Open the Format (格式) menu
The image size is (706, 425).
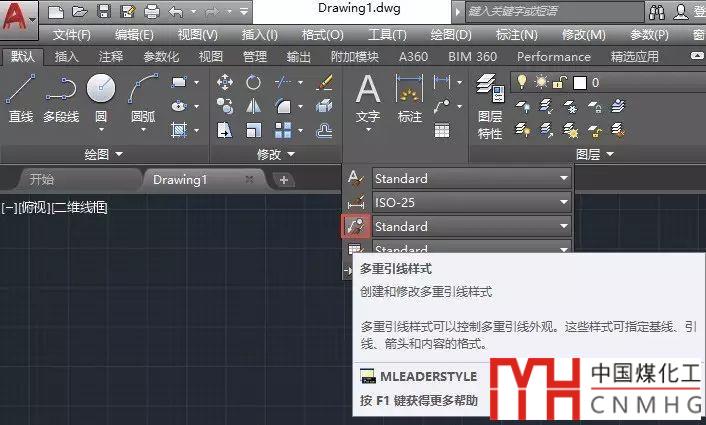click(322, 35)
